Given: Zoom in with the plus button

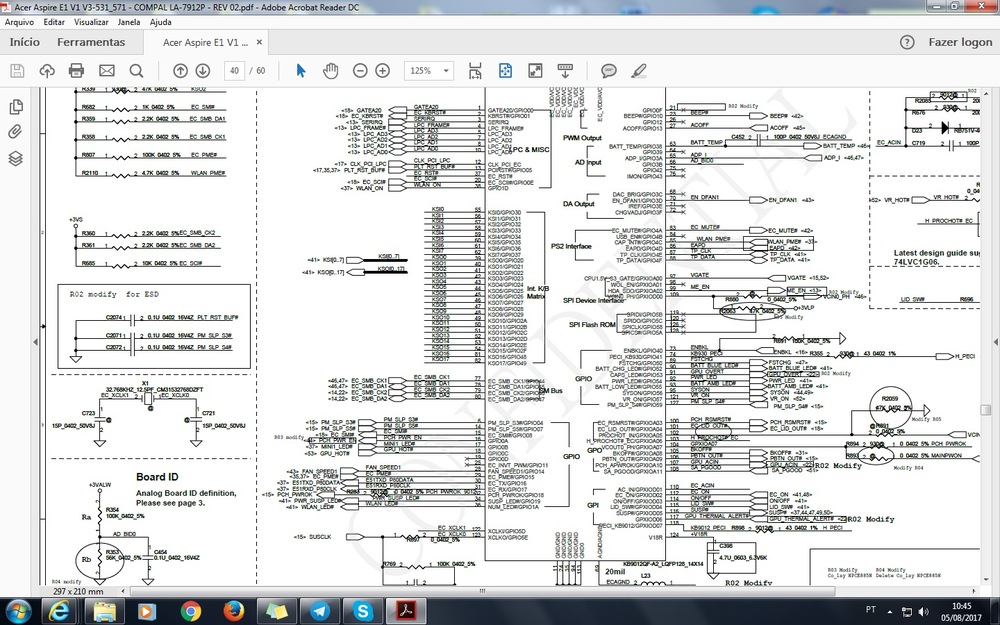Looking at the screenshot, I should (x=382, y=71).
